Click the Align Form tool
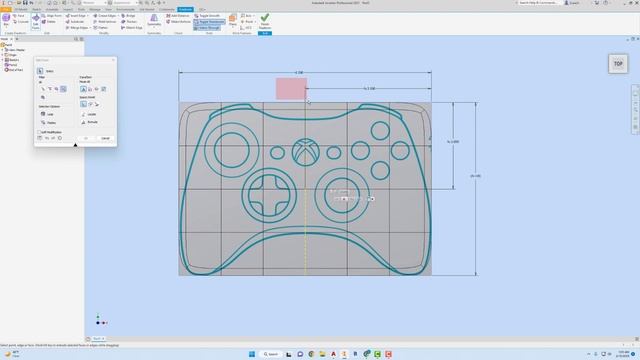640x360 pixels. coord(51,16)
